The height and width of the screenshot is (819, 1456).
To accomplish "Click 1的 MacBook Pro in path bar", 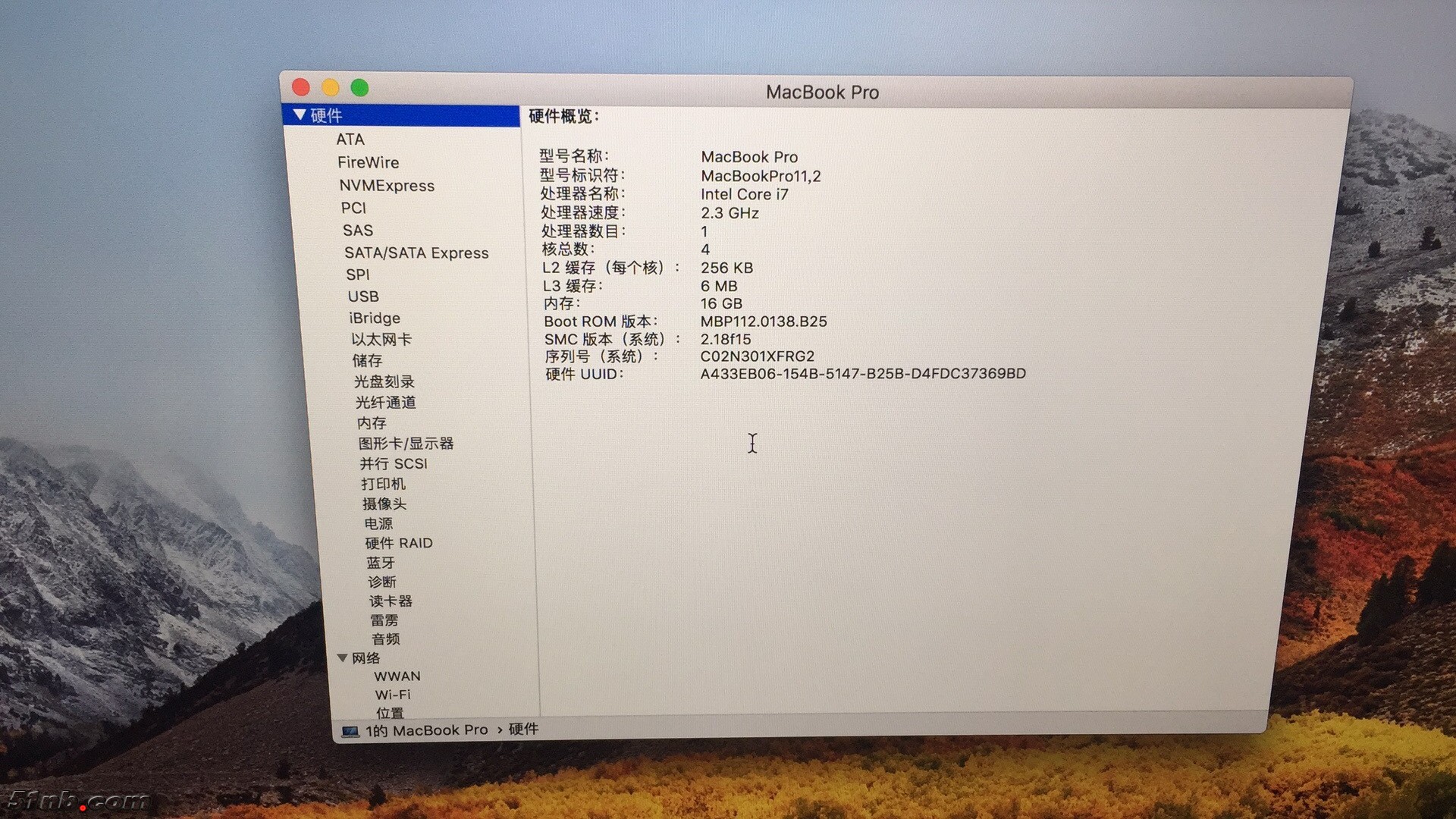I will click(x=426, y=730).
